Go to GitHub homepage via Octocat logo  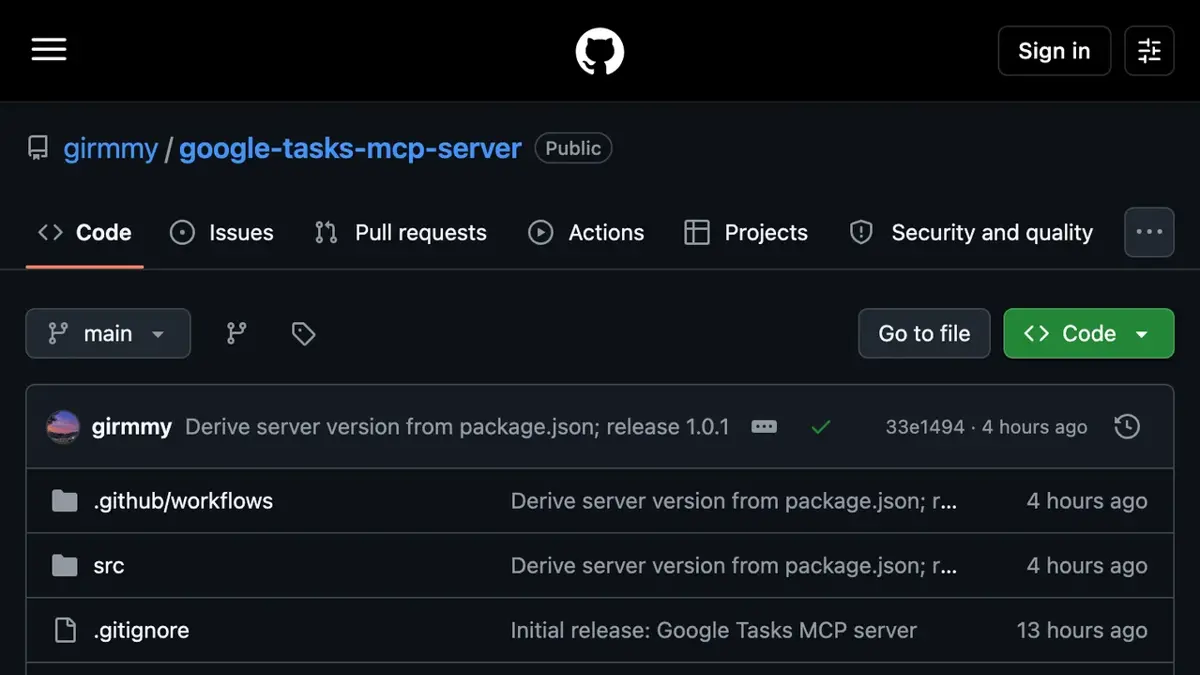pos(600,51)
